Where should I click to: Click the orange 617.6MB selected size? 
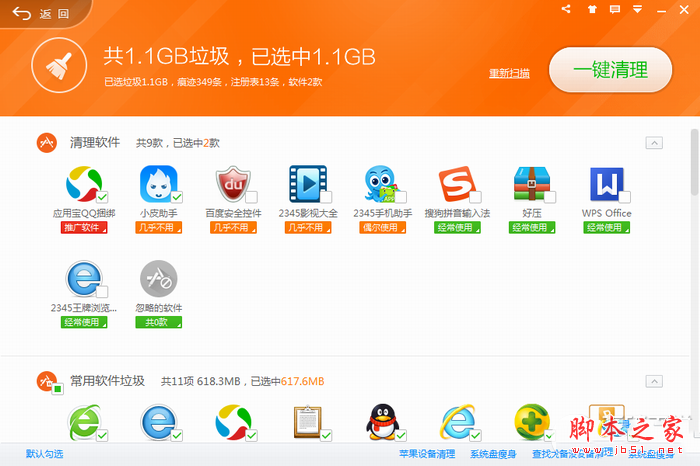click(x=302, y=381)
